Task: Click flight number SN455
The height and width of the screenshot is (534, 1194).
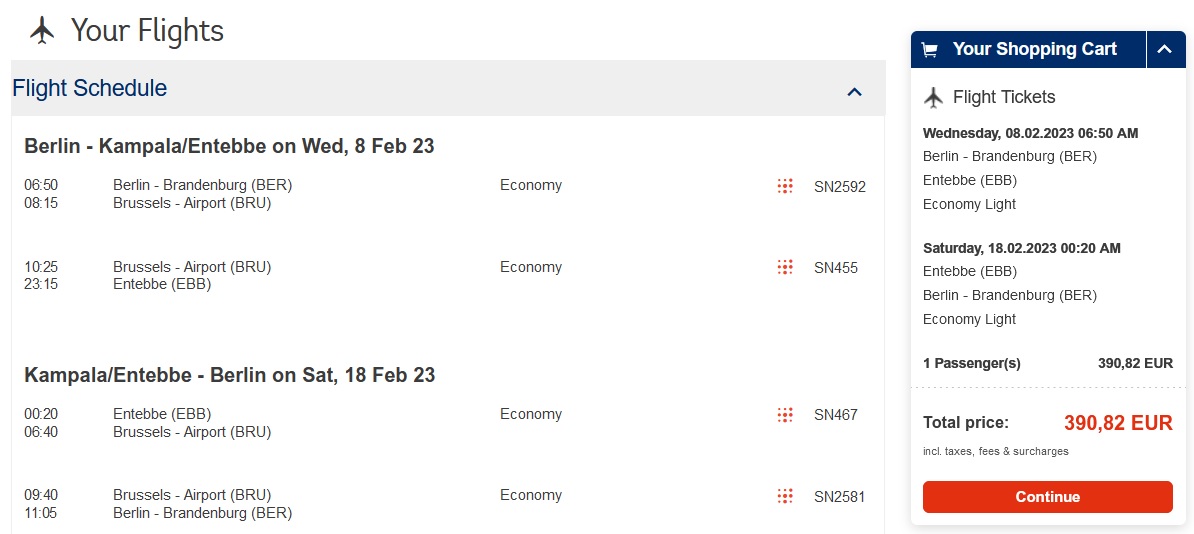Action: (835, 268)
